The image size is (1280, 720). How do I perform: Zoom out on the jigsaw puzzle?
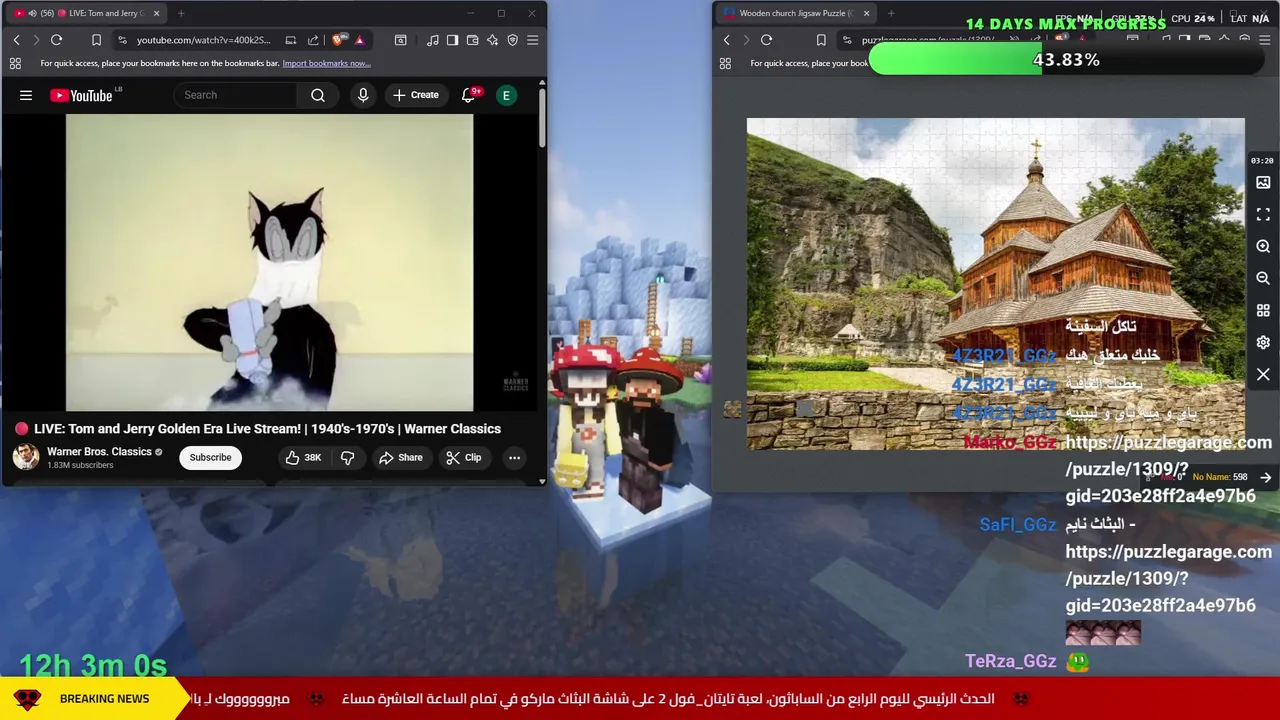pos(1263,279)
